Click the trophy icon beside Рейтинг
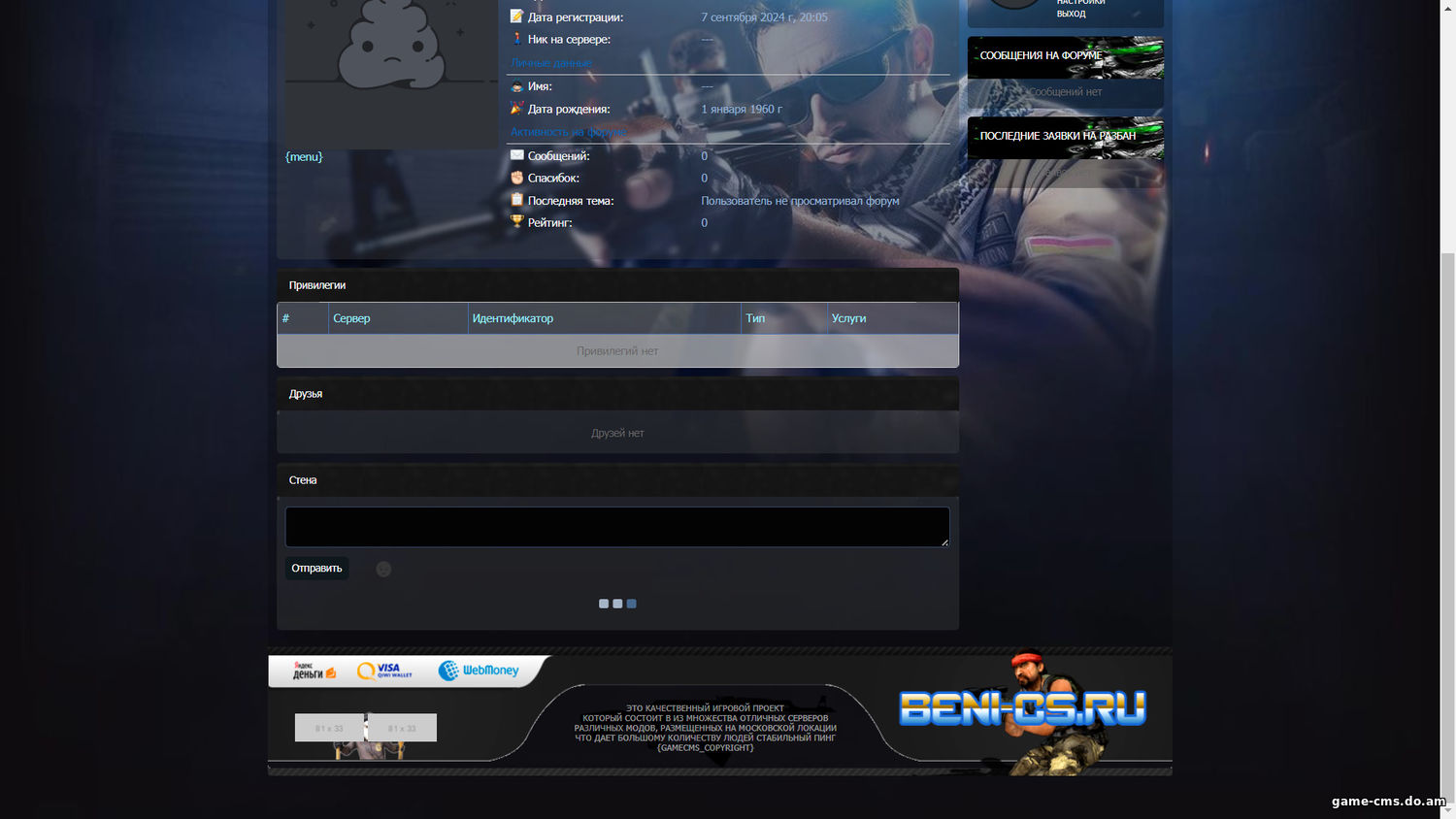This screenshot has height=819, width=1456. (516, 222)
